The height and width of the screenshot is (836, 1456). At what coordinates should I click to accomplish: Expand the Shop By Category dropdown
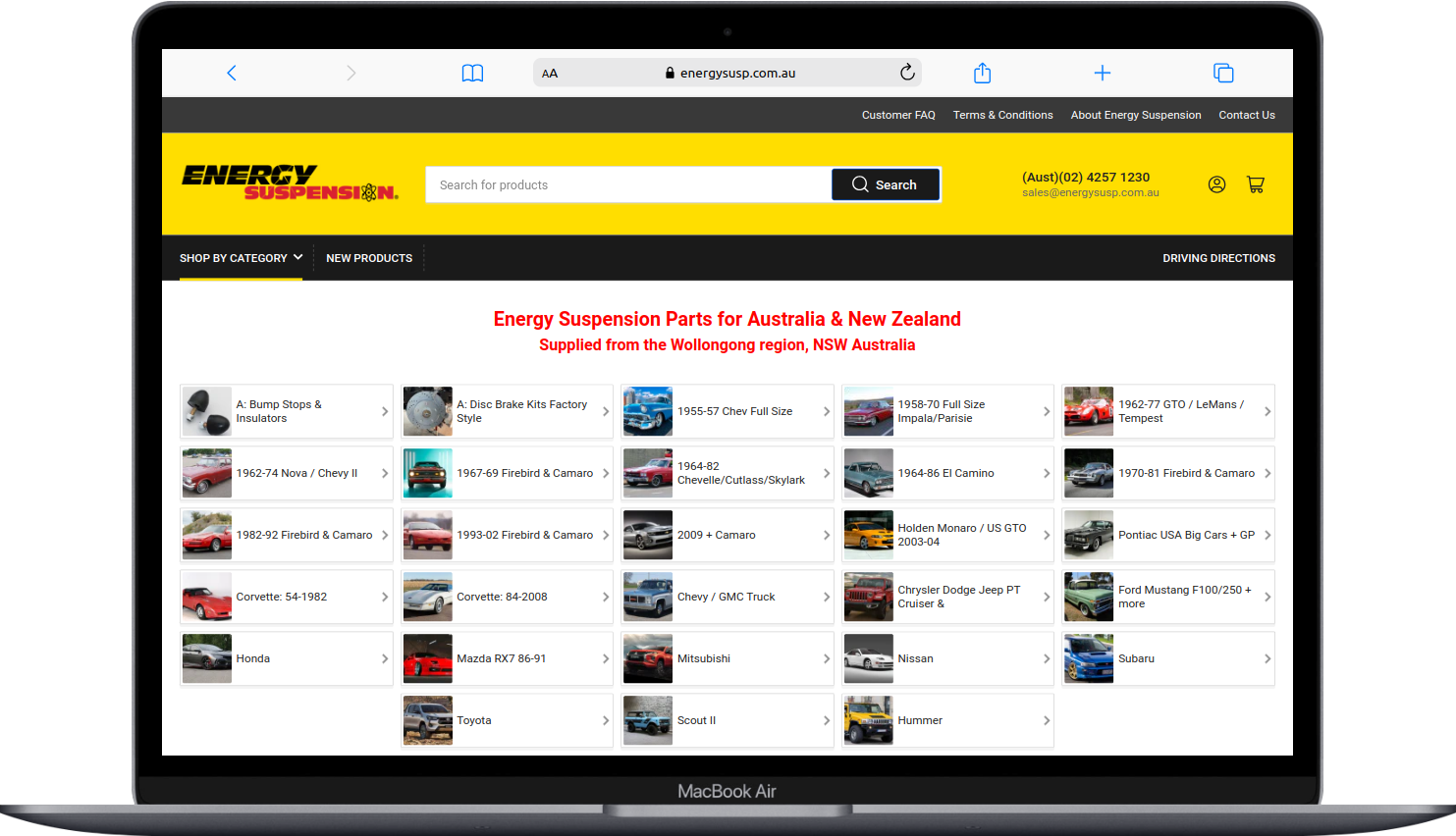point(241,258)
